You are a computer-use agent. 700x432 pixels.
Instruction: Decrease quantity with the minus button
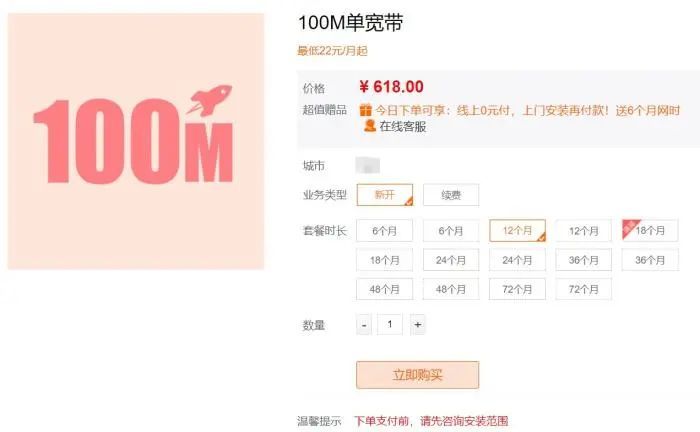[364, 325]
